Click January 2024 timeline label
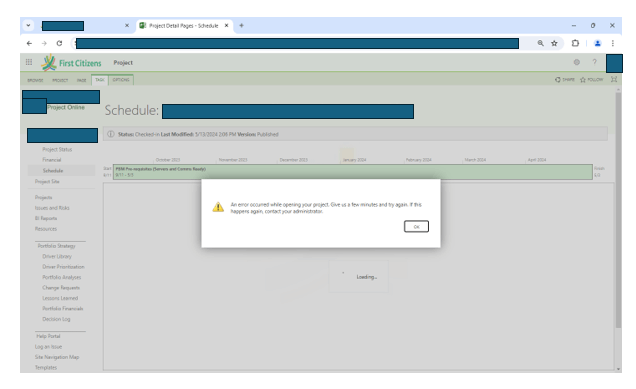Image resolution: width=636 pixels, height=389 pixels. coord(354,160)
